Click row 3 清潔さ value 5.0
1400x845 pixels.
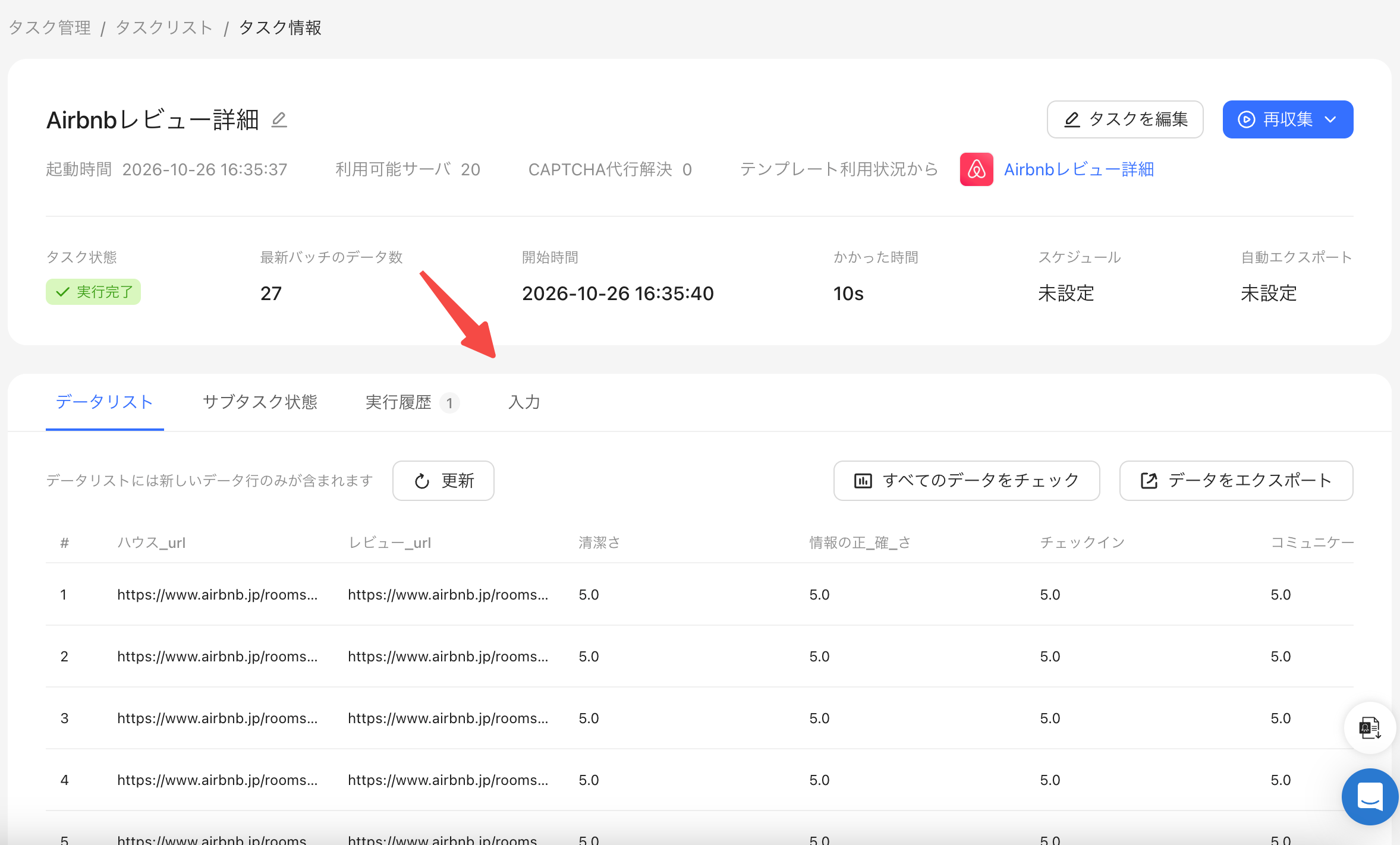(589, 718)
